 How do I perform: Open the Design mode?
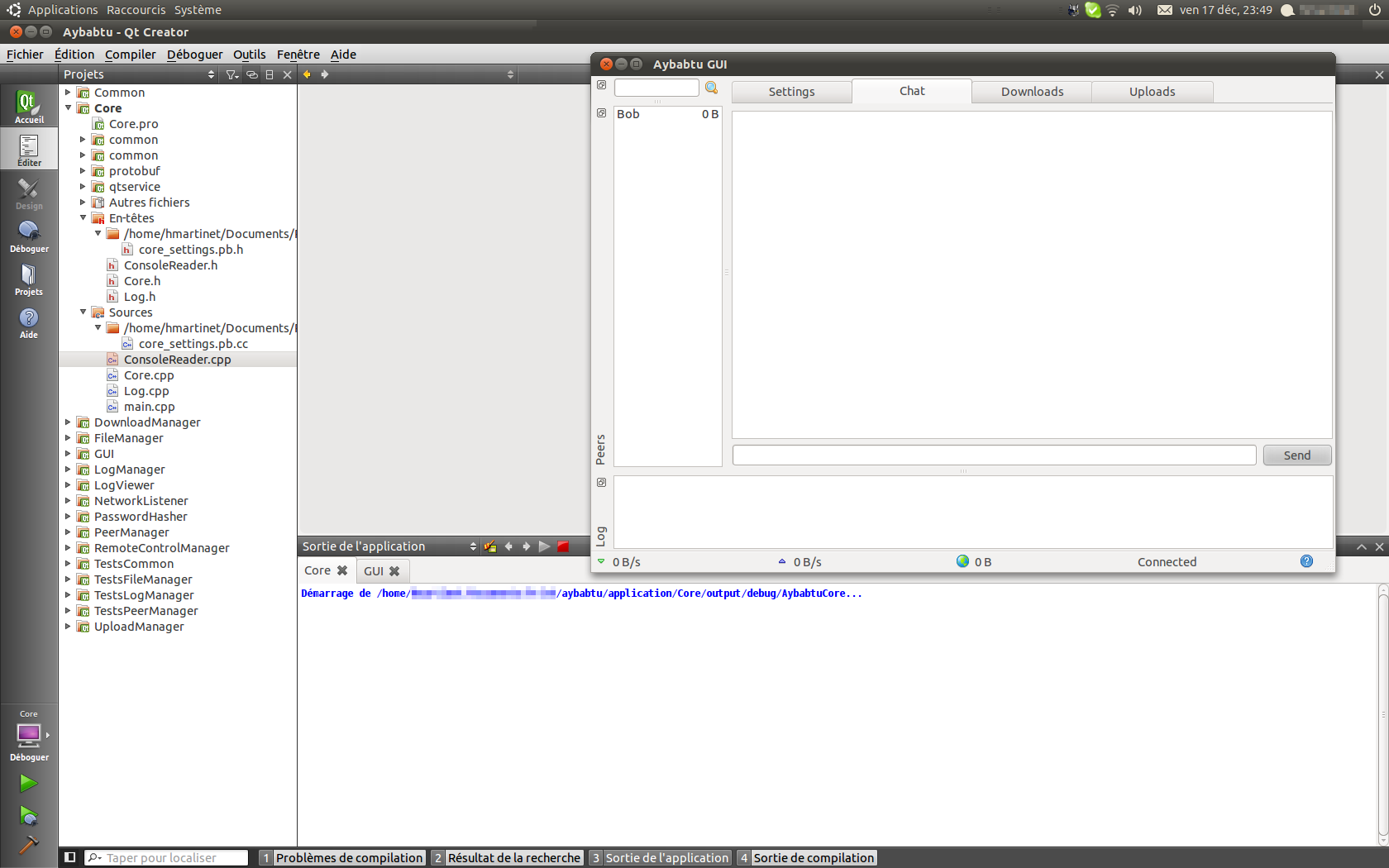pos(29,193)
